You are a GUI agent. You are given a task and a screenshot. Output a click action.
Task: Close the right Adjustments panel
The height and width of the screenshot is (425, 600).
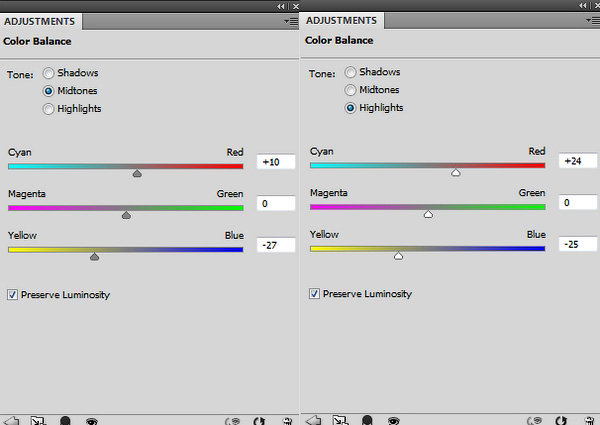pyautogui.click(x=597, y=5)
